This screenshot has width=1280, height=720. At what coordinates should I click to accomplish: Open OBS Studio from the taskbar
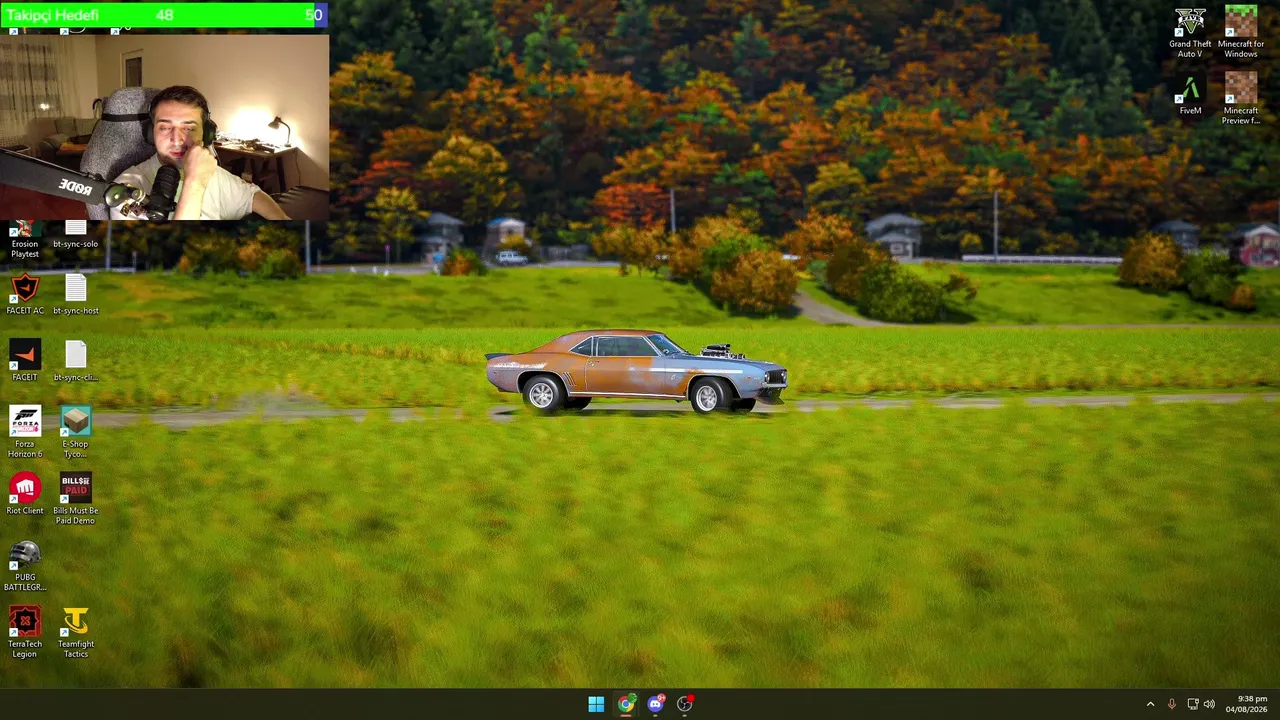(685, 704)
